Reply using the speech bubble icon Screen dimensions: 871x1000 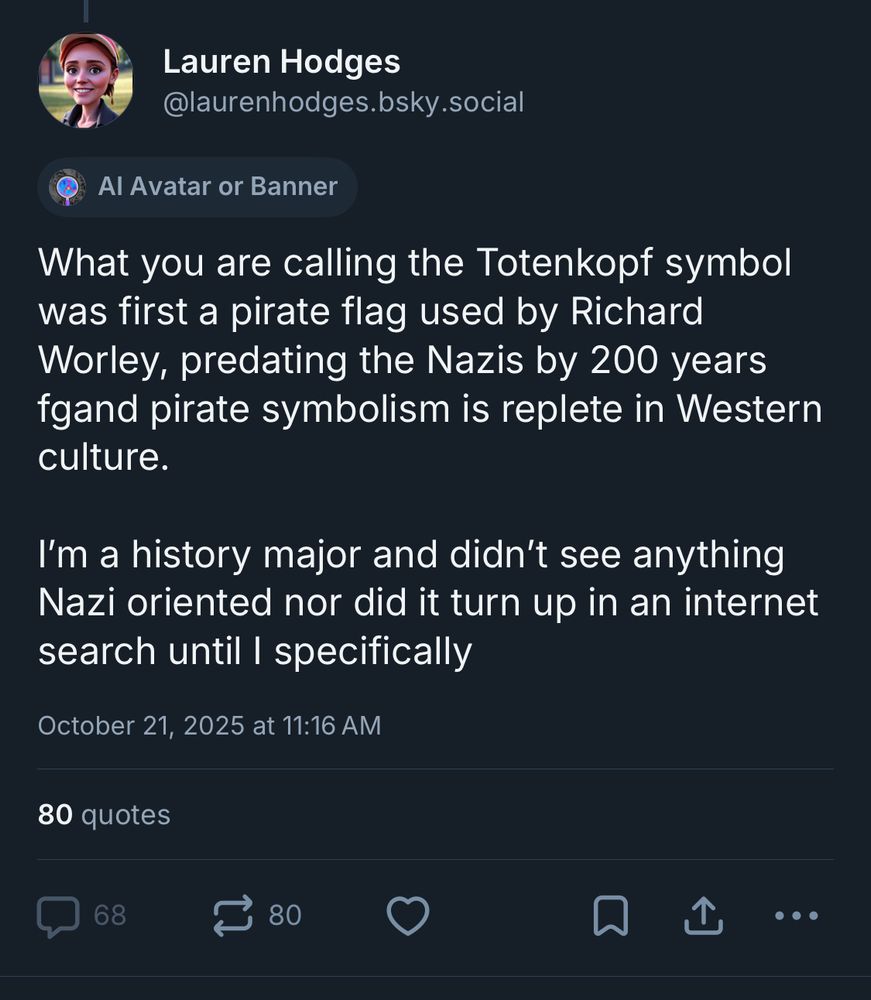59,915
